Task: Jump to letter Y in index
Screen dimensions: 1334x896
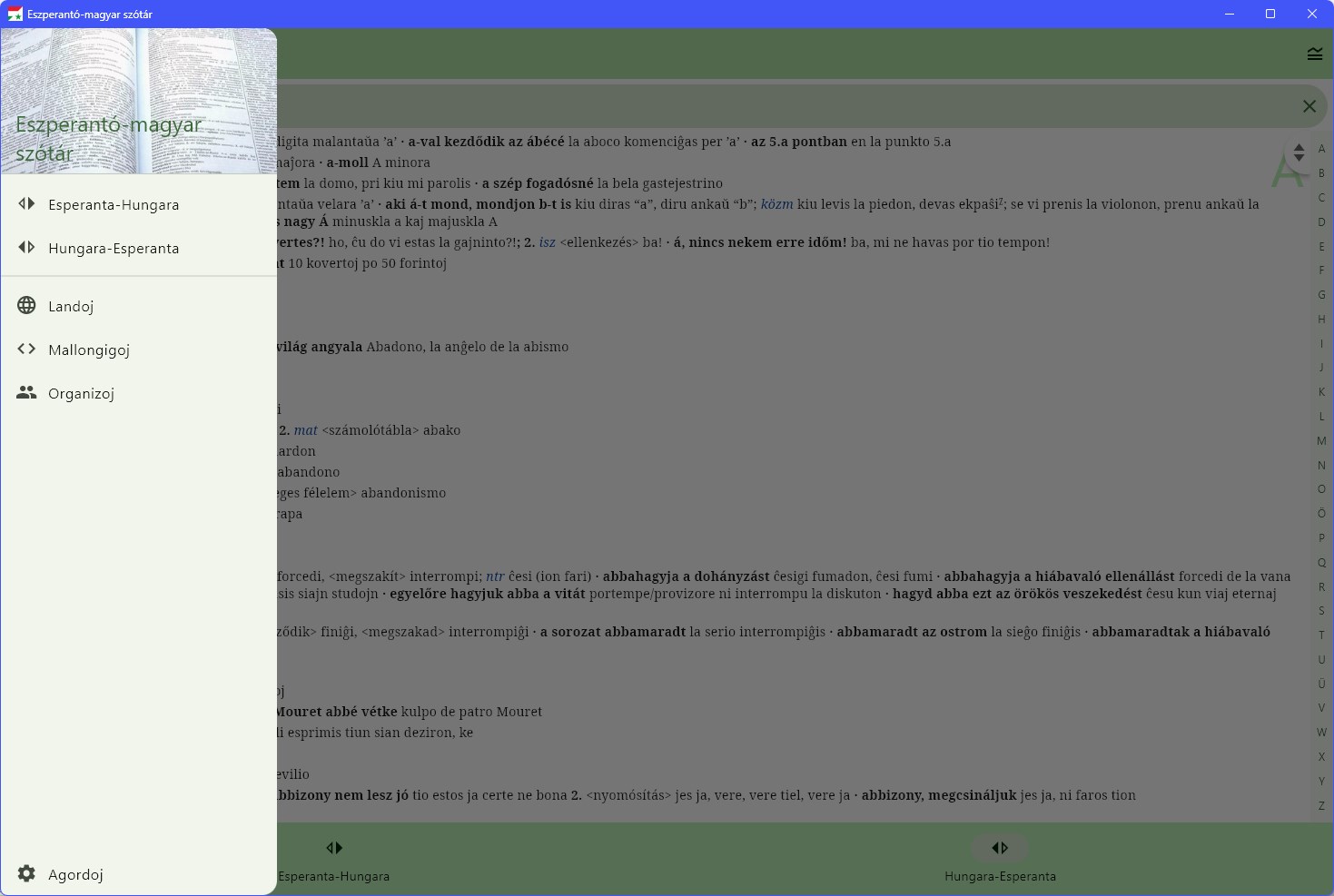Action: [x=1321, y=782]
